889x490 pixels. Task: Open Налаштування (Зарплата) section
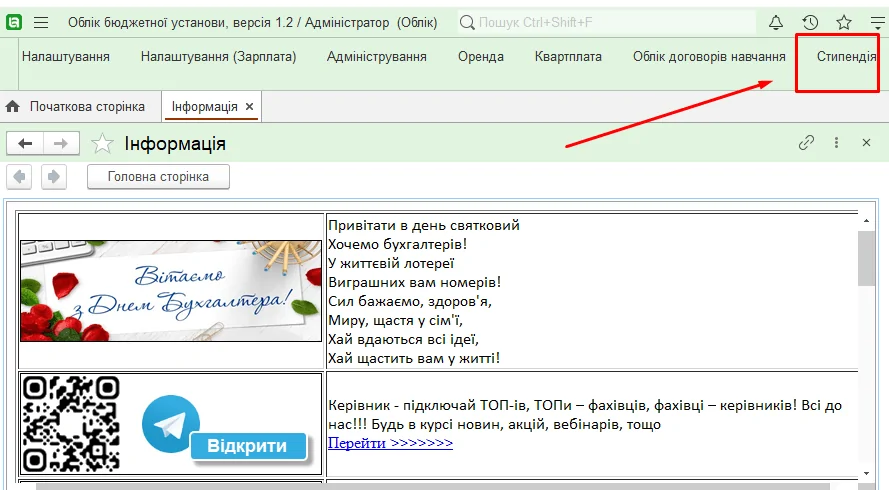218,57
